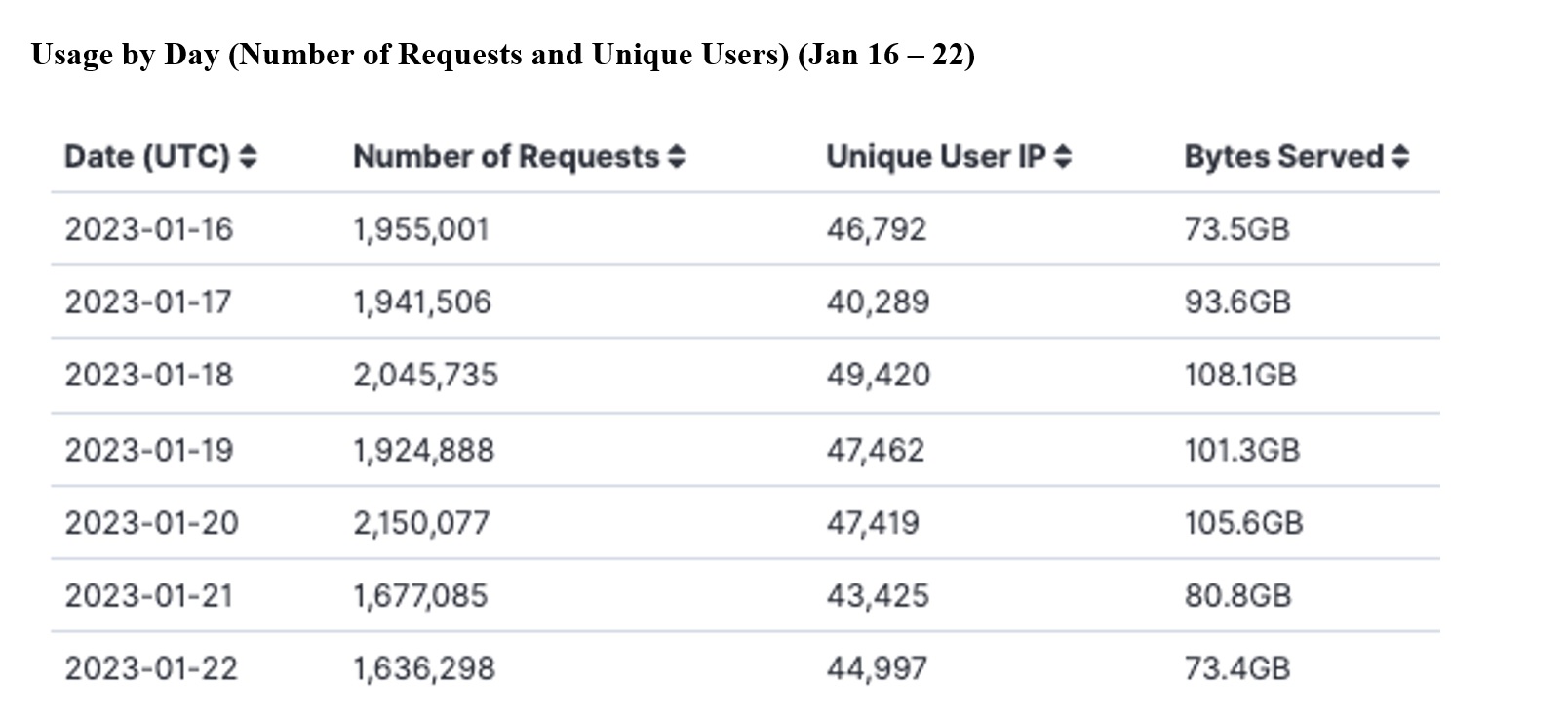Click the Number of Requests header text
The image size is (1568, 724).
click(x=506, y=157)
